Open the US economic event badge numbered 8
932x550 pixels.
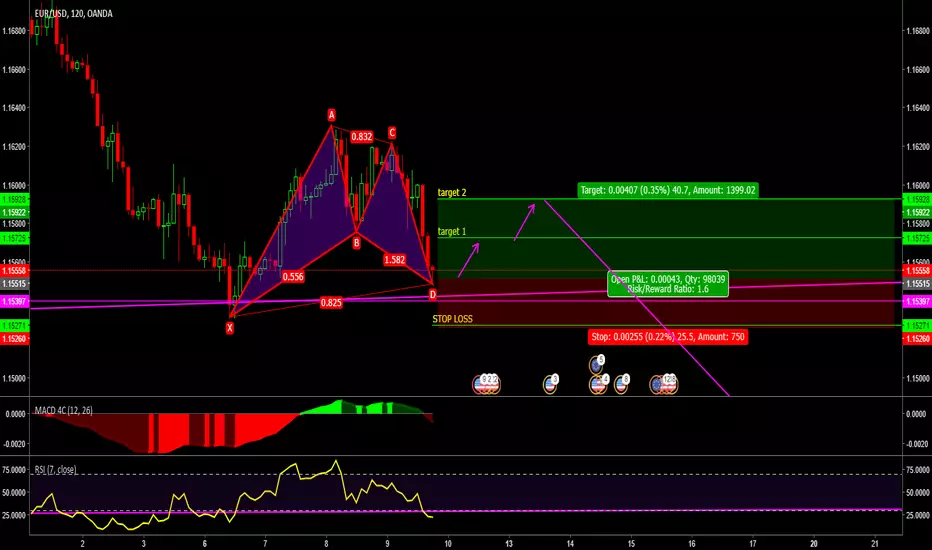621,384
